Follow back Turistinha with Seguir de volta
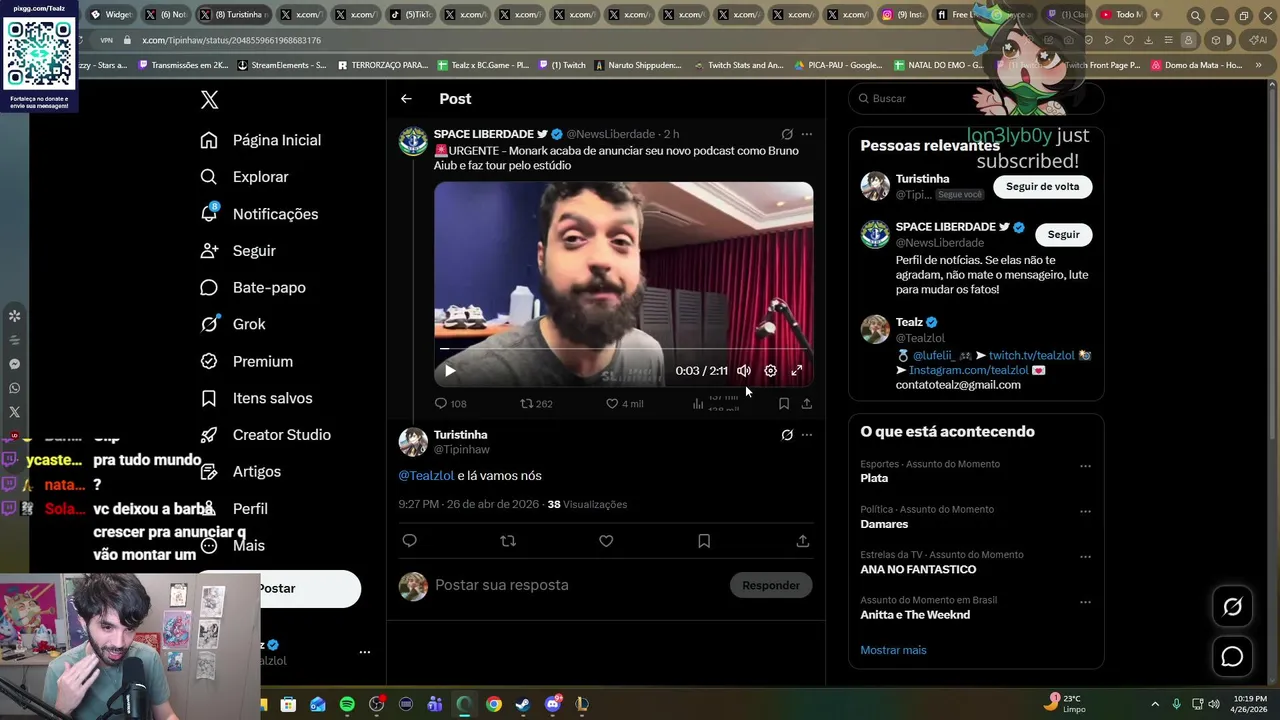Image resolution: width=1280 pixels, height=720 pixels. click(1042, 187)
